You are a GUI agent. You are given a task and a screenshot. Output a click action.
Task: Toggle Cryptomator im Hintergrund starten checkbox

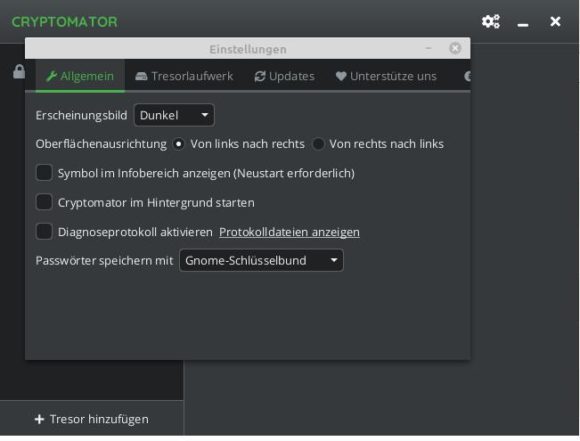click(x=44, y=202)
